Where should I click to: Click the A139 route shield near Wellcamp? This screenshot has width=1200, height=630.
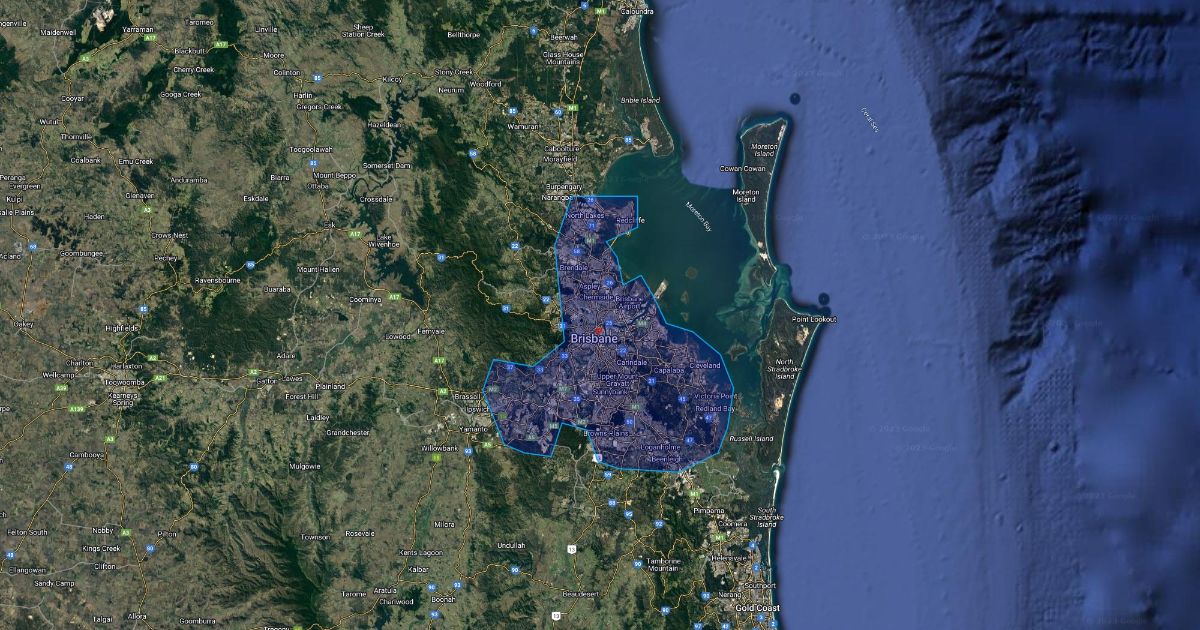tap(74, 408)
